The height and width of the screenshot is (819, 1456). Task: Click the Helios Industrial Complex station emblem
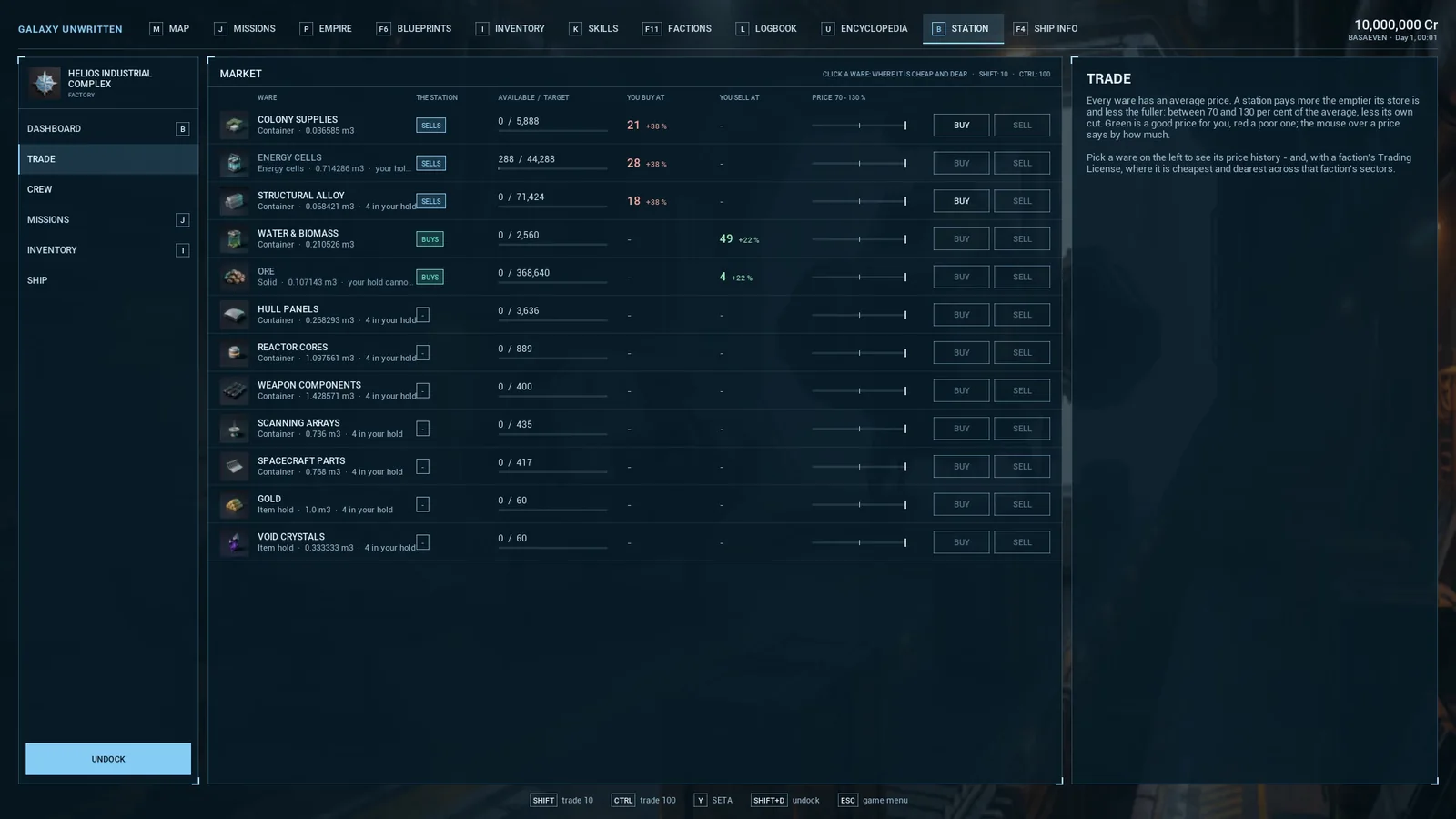tap(45, 83)
